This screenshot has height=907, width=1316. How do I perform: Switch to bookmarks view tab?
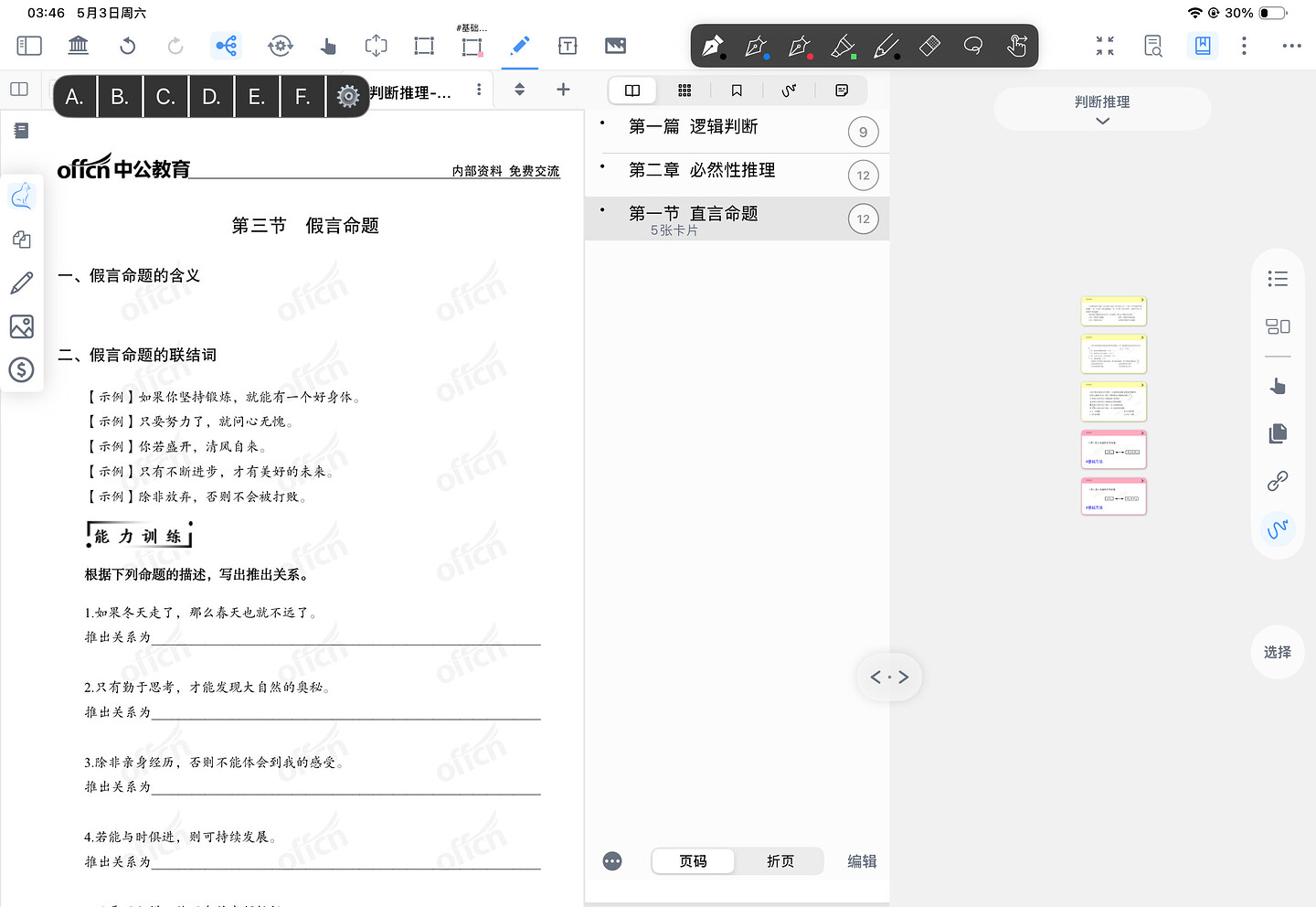(737, 91)
